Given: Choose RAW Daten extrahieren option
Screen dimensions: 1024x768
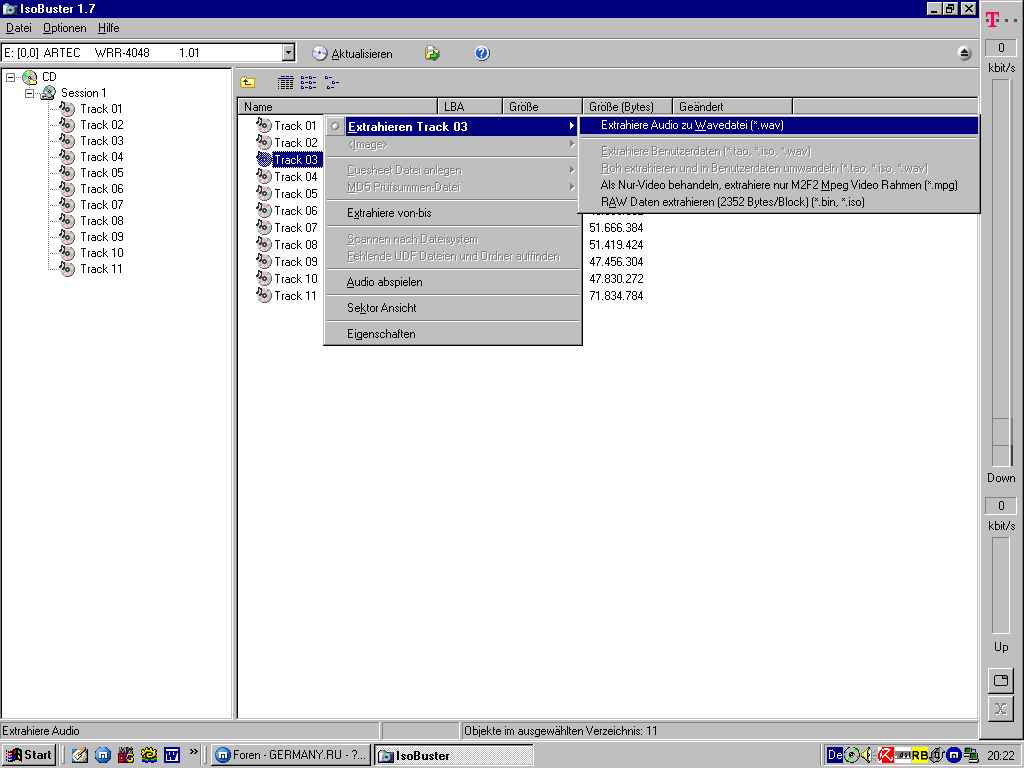Looking at the screenshot, I should [779, 202].
